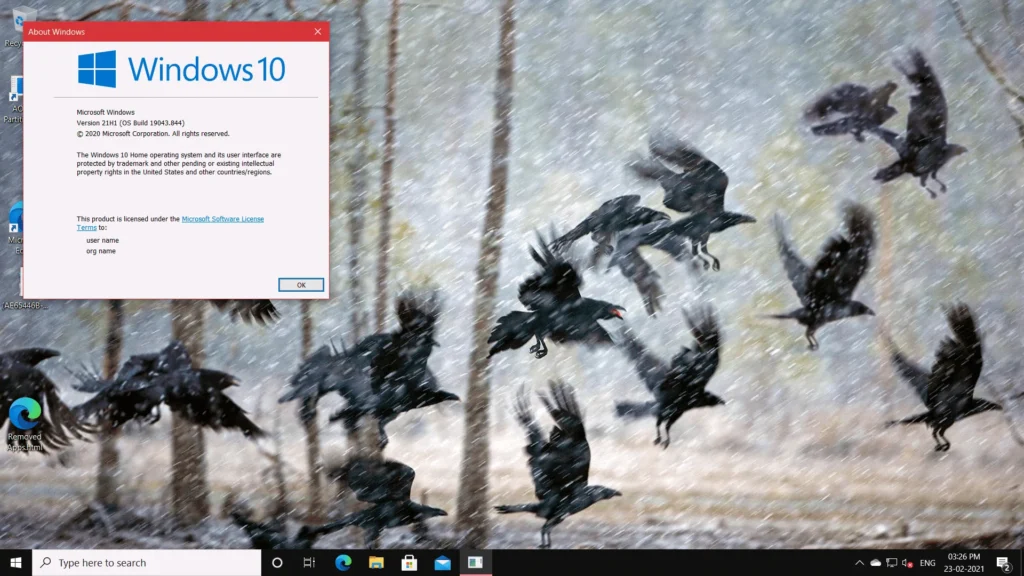Select the Recycle Bin desktop icon
Image resolution: width=1024 pixels, height=576 pixels.
click(x=14, y=26)
